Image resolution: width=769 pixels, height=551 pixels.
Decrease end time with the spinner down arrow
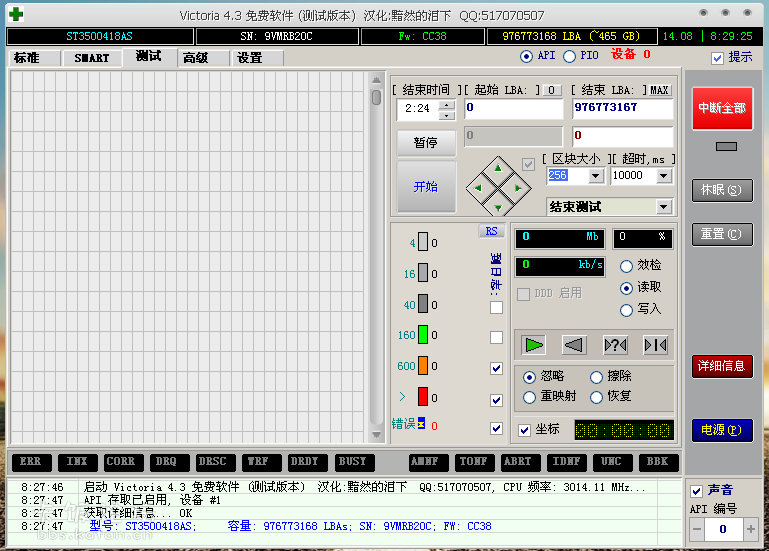pyautogui.click(x=446, y=115)
